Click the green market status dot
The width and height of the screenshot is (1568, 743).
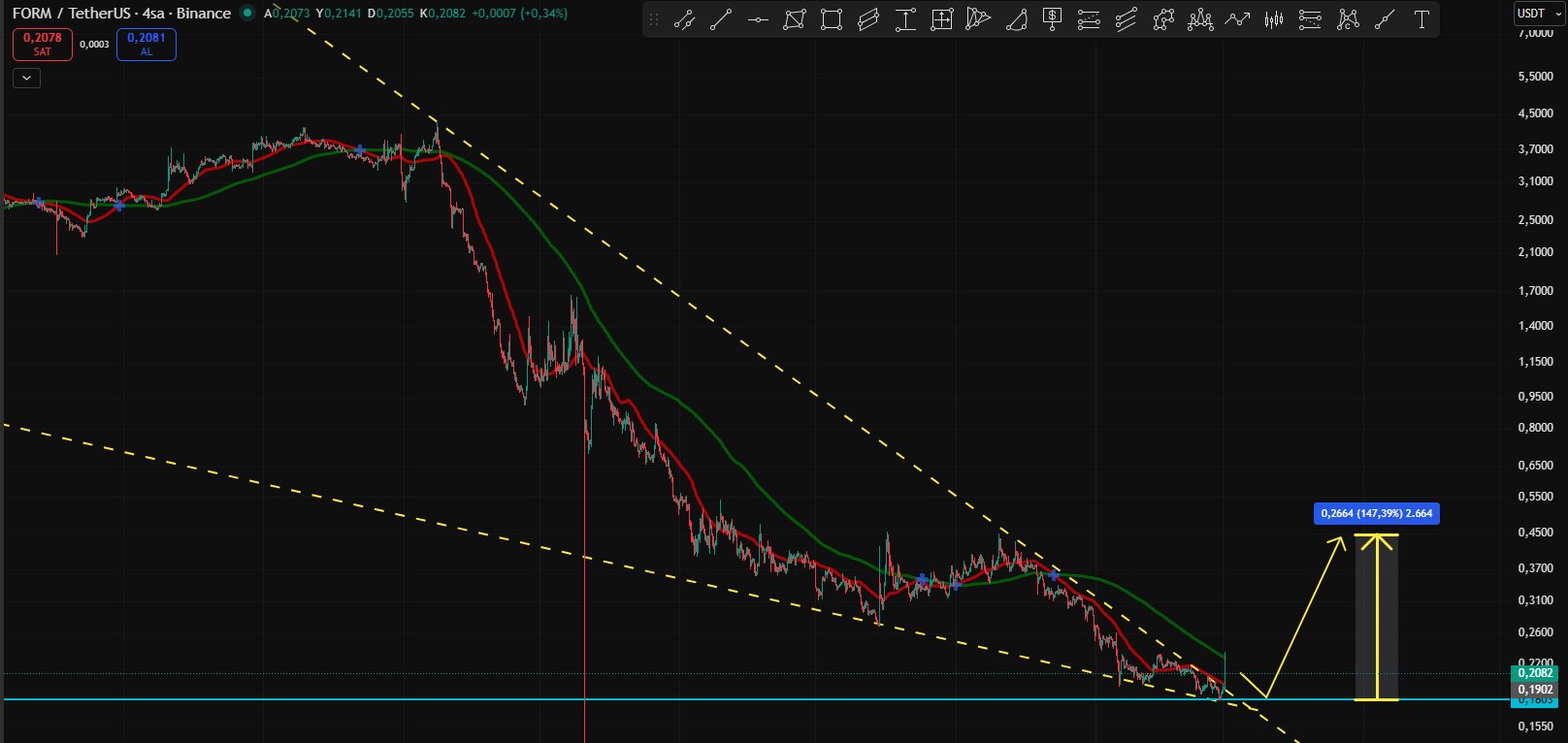[247, 14]
